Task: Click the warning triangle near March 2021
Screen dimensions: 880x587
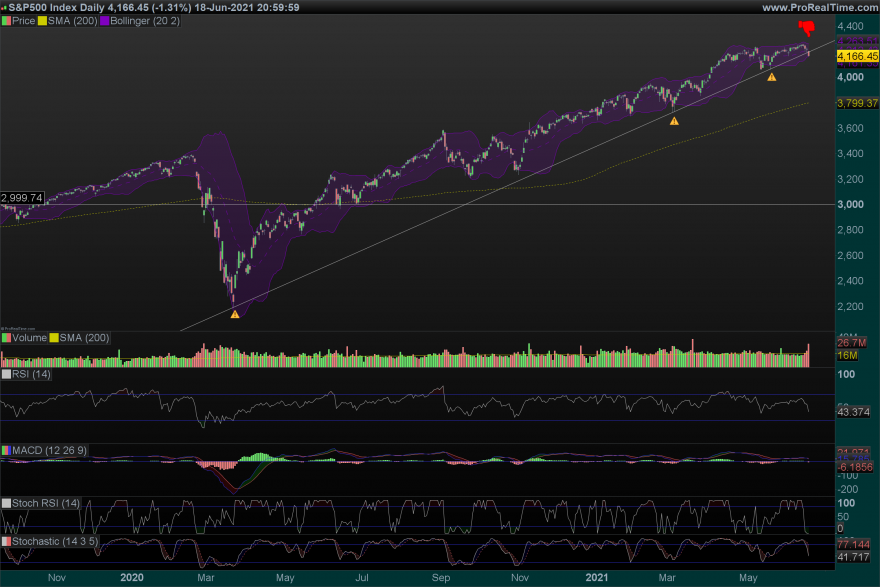Action: [674, 121]
